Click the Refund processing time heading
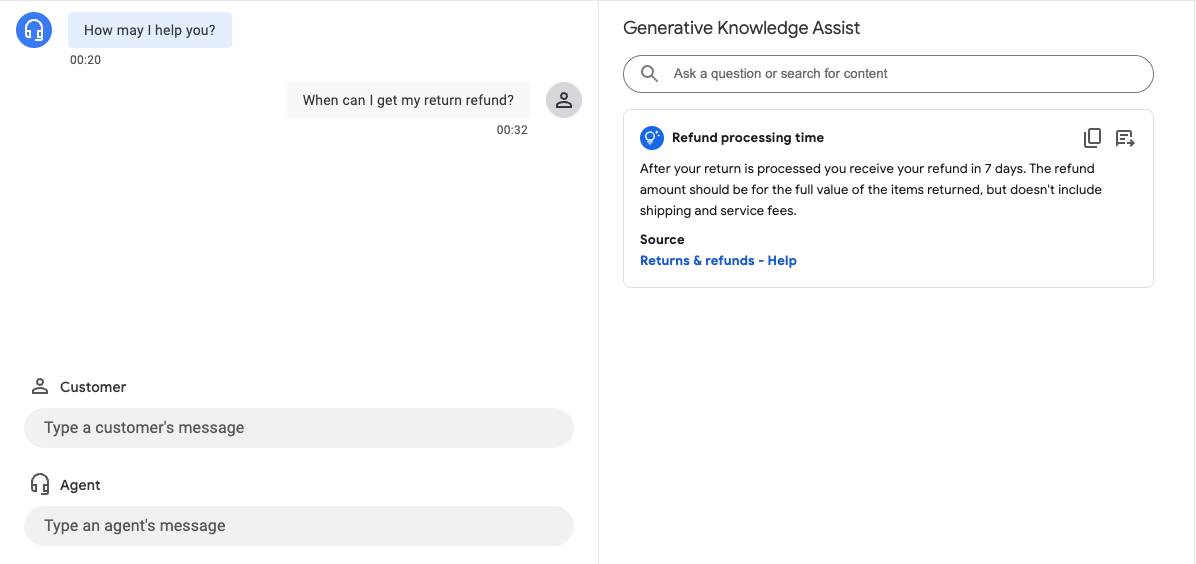The image size is (1196, 564). [748, 138]
